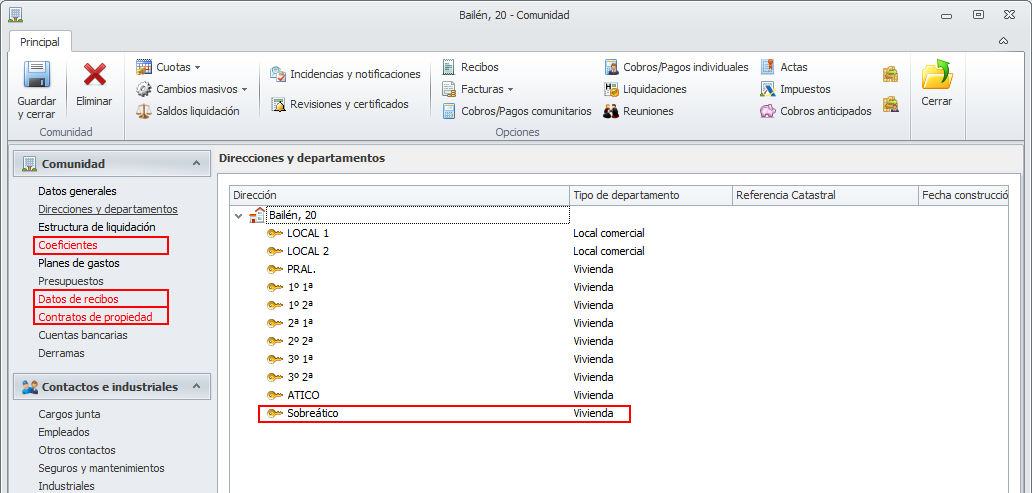Switch to the Principal ribbon tab

coord(40,42)
